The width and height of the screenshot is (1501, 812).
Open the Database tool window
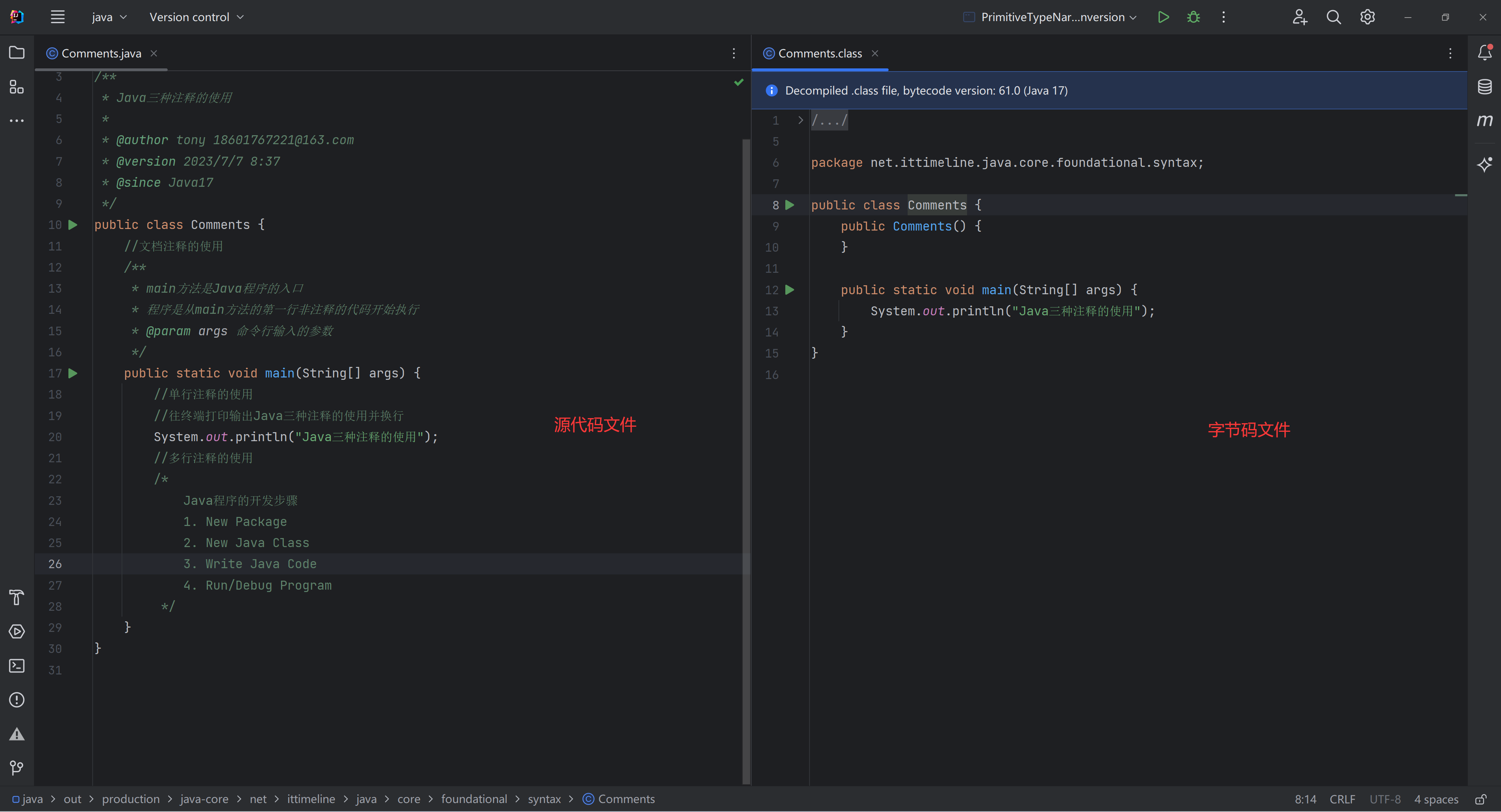[x=1485, y=87]
